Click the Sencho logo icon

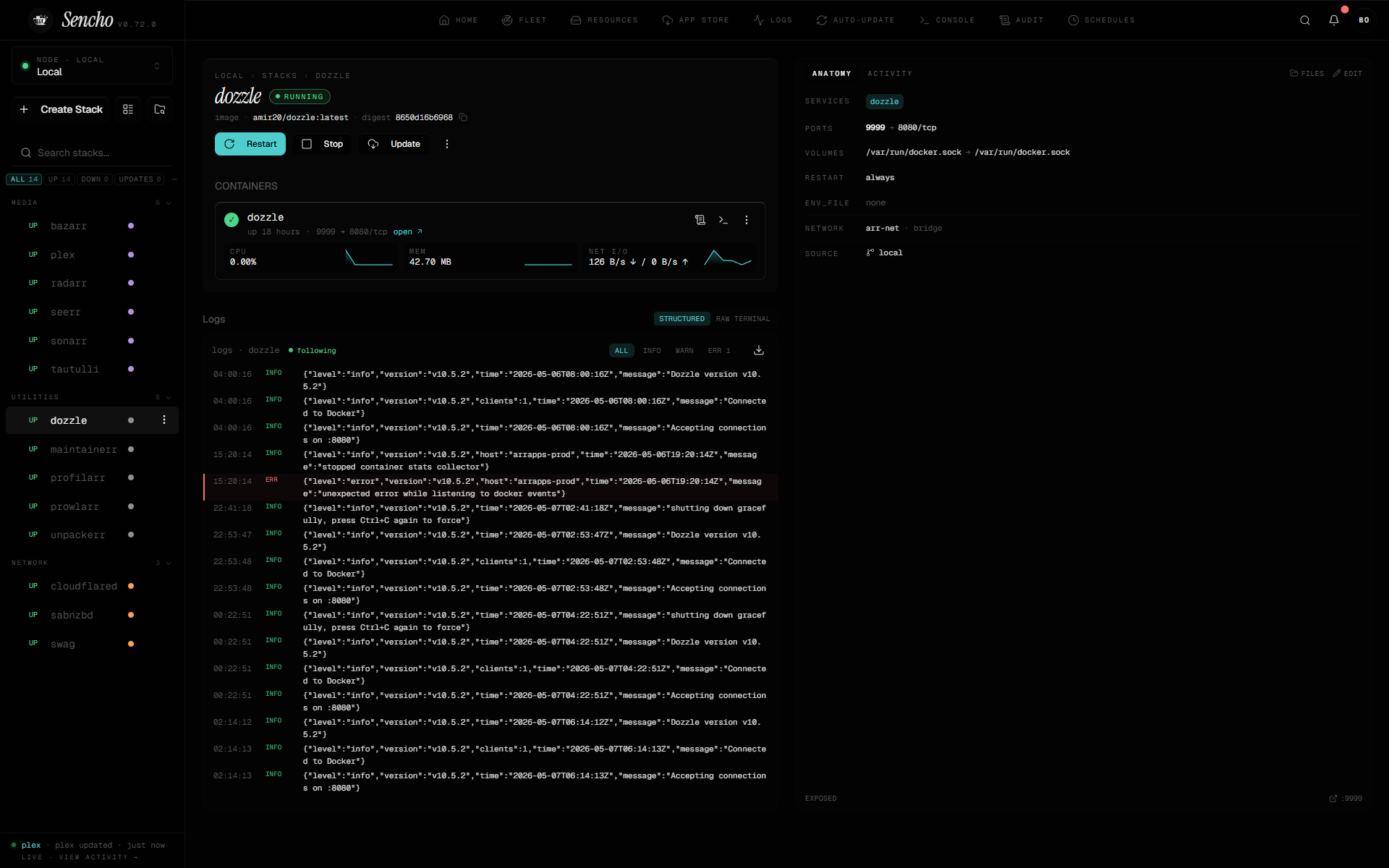(41, 20)
